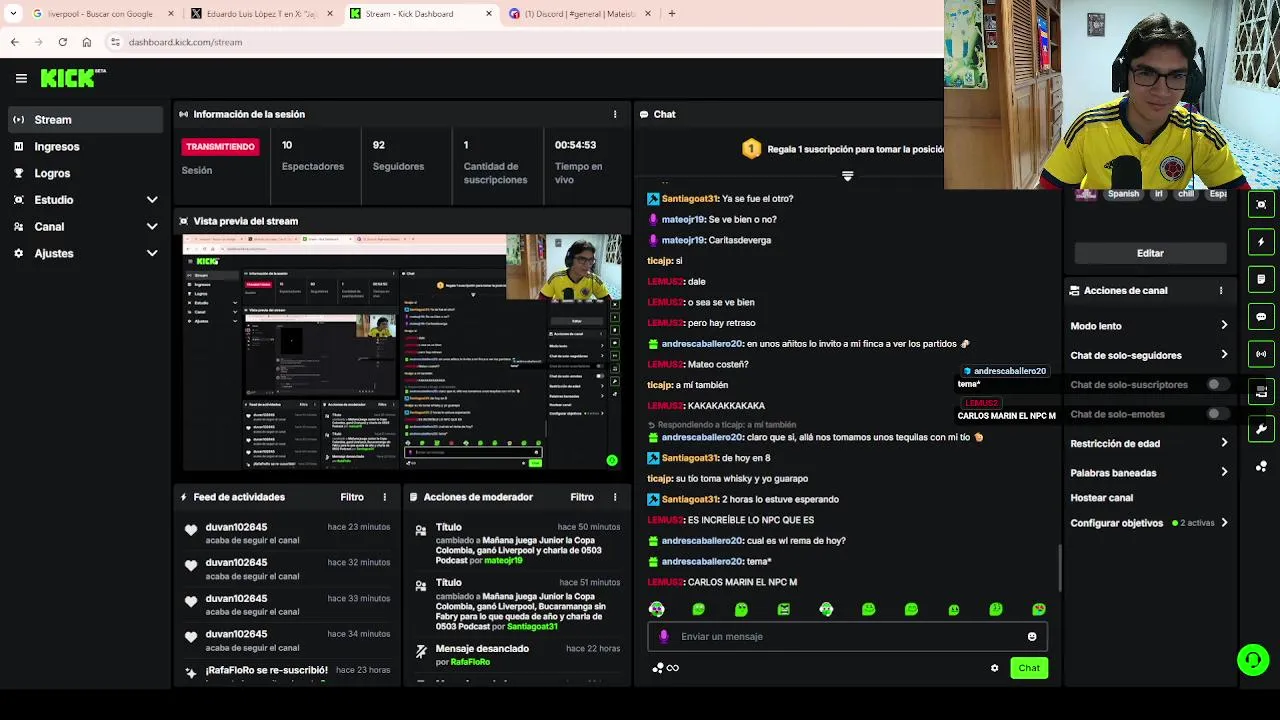Click the purple identity badge in message box
The height and width of the screenshot is (720, 1280).
point(664,636)
